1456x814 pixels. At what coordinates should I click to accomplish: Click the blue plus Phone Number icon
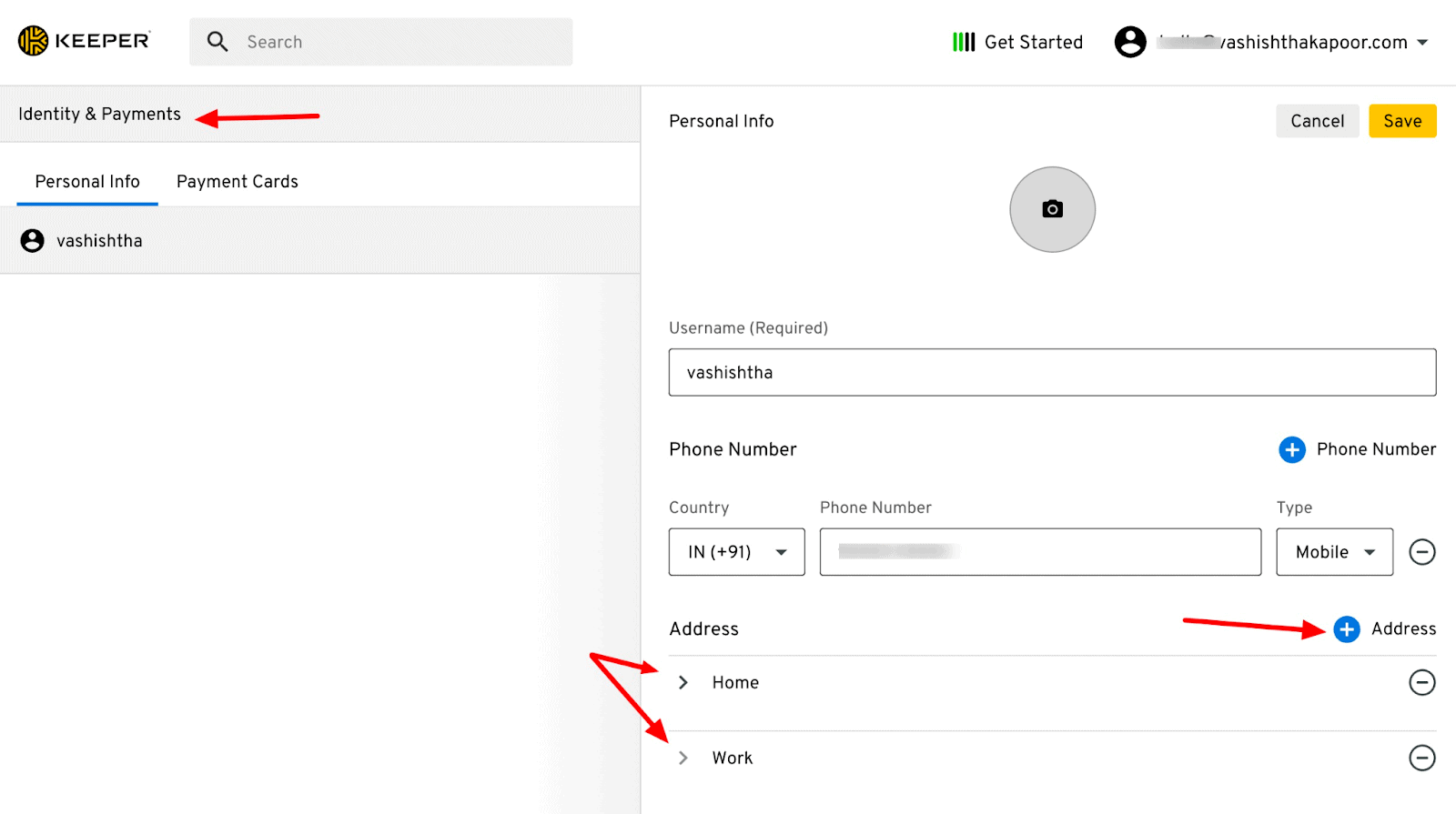1292,449
